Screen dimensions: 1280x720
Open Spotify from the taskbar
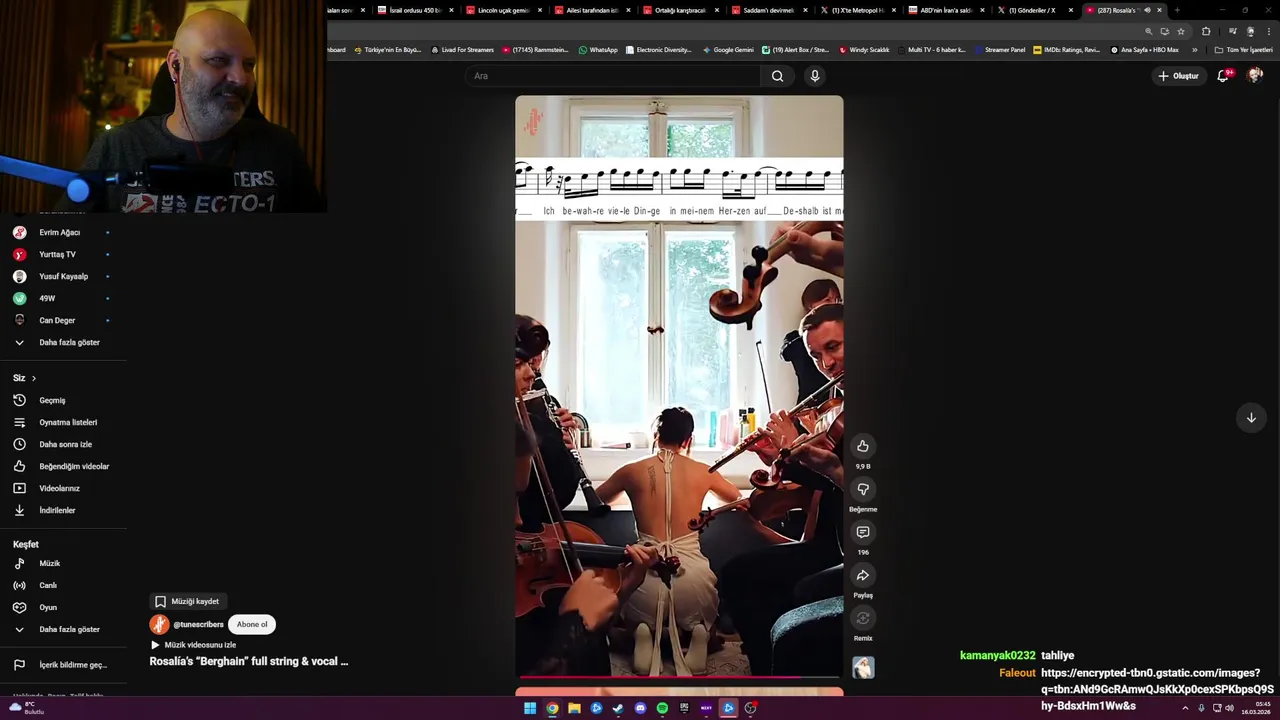pyautogui.click(x=662, y=708)
